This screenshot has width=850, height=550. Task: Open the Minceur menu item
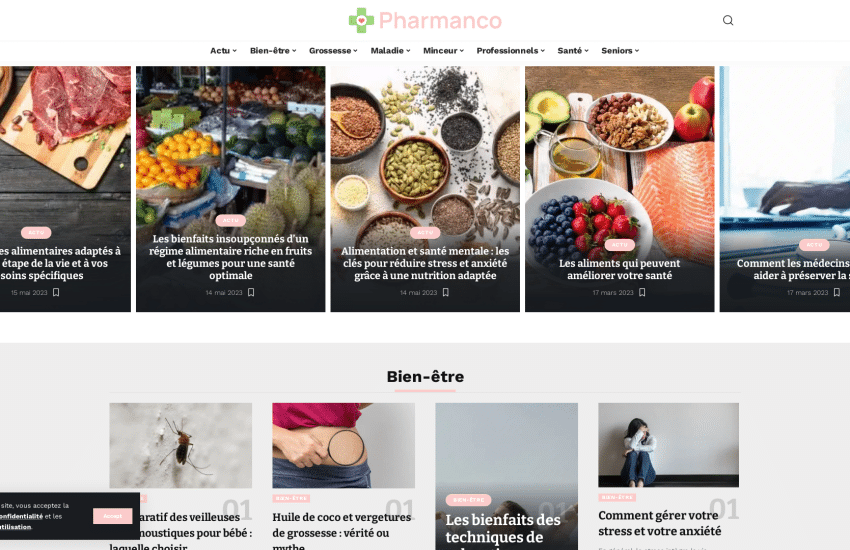(443, 50)
